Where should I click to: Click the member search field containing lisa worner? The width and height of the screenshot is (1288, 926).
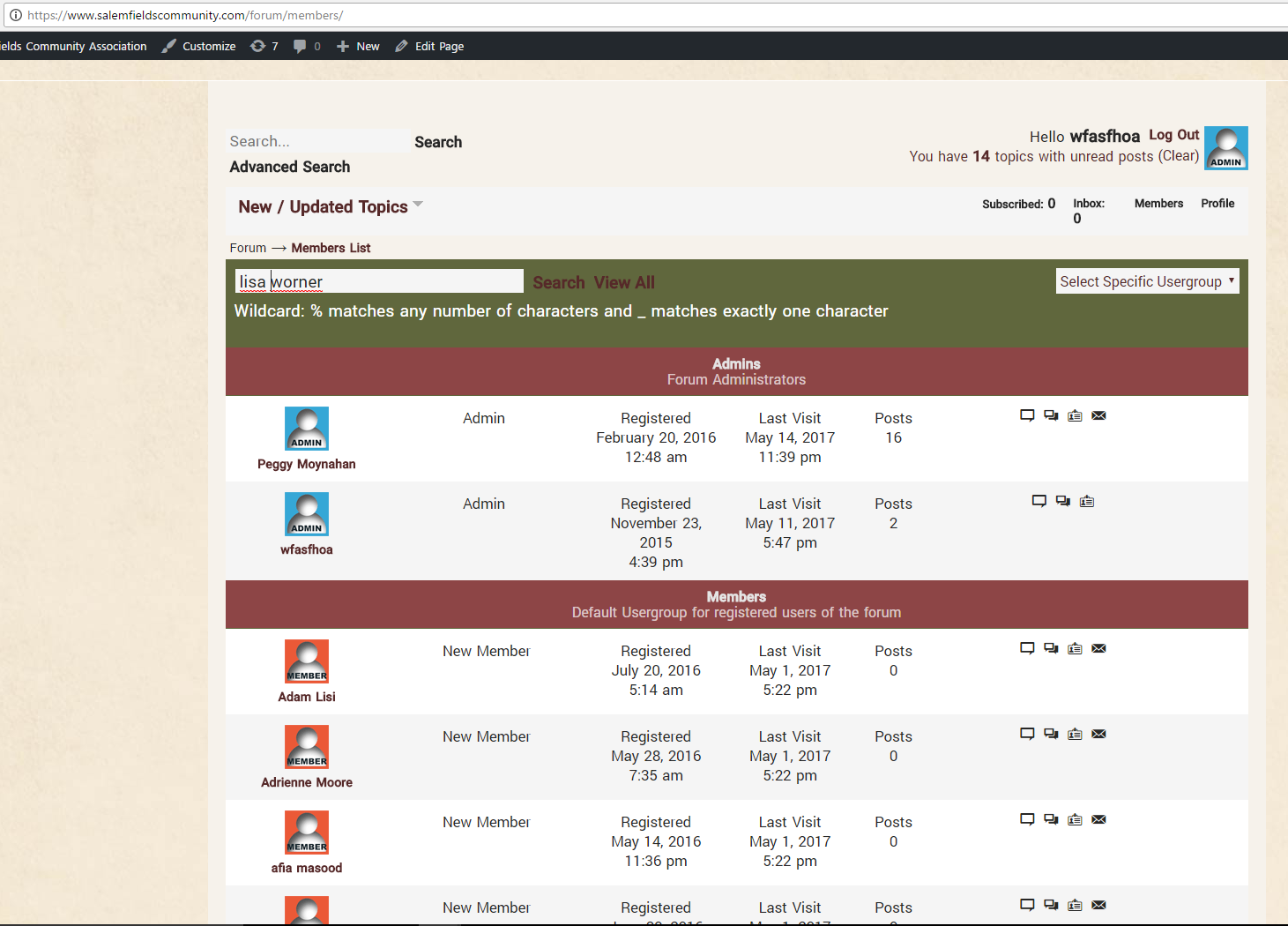coord(379,281)
